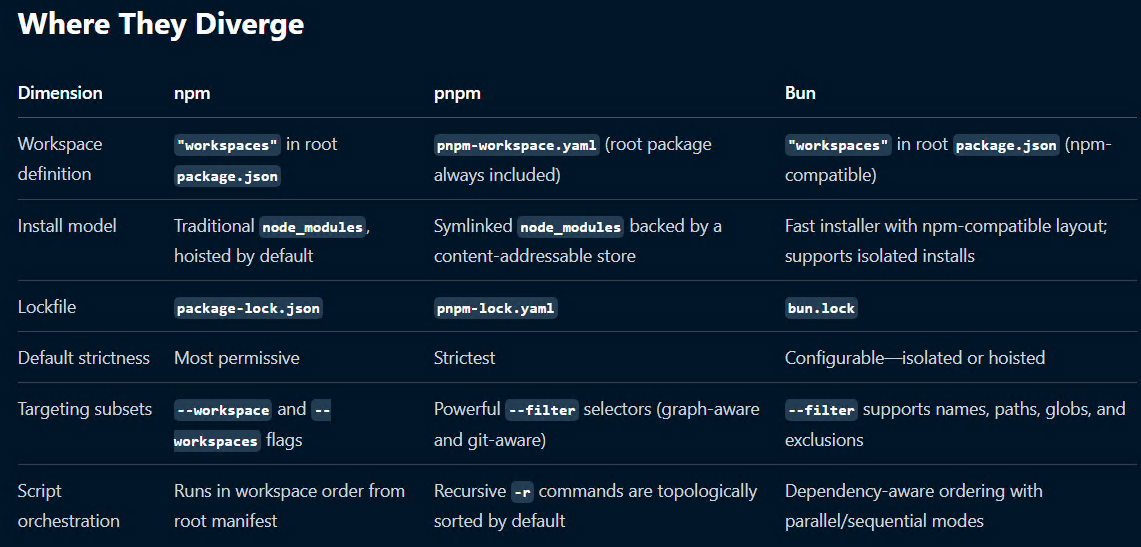Click the 'Workspace definition' row label
Image resolution: width=1141 pixels, height=547 pixels.
coord(60,159)
